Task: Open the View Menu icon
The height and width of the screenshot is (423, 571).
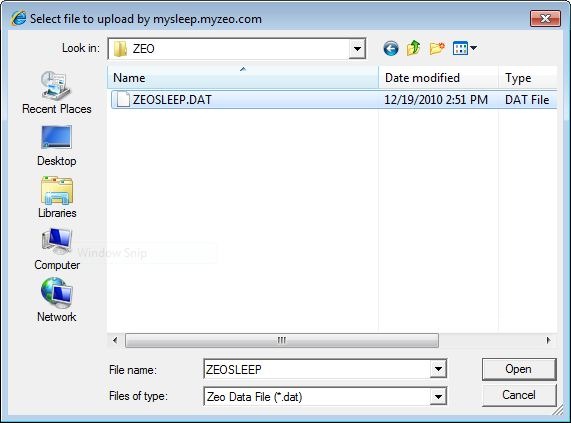Action: 465,48
